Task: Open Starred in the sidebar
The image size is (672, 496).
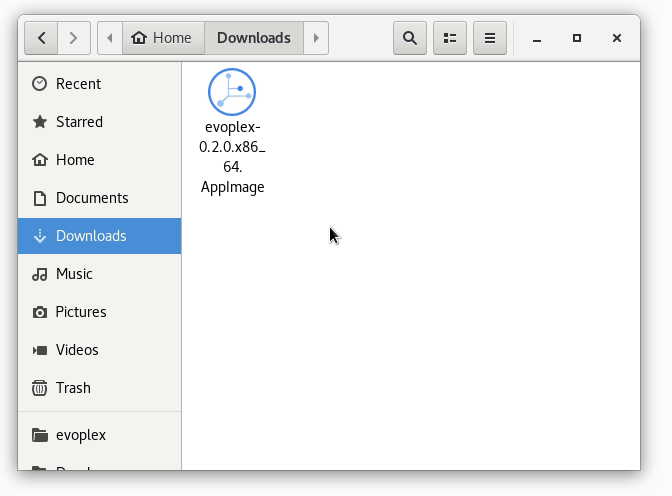Action: click(99, 122)
